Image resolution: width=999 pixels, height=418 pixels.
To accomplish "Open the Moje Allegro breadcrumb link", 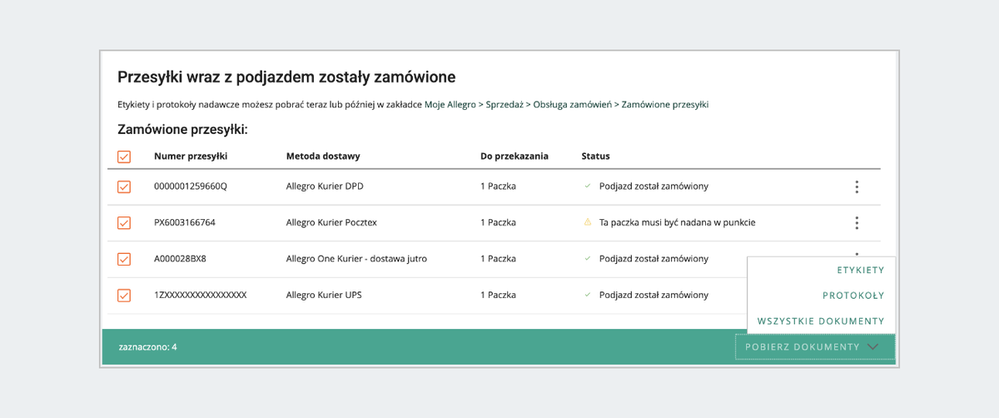I will (450, 104).
